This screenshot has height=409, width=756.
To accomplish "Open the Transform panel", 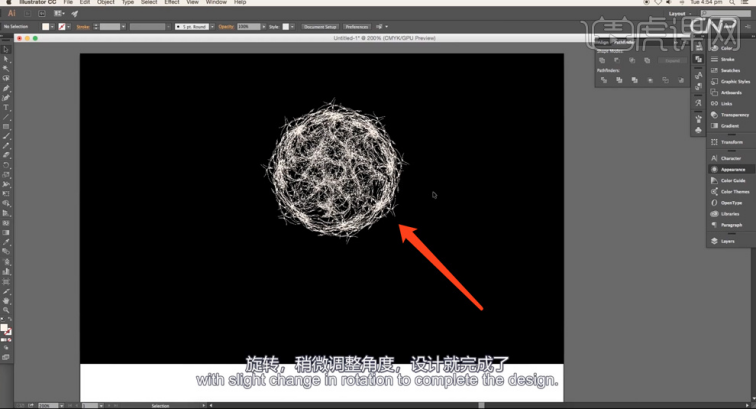I will pos(730,142).
